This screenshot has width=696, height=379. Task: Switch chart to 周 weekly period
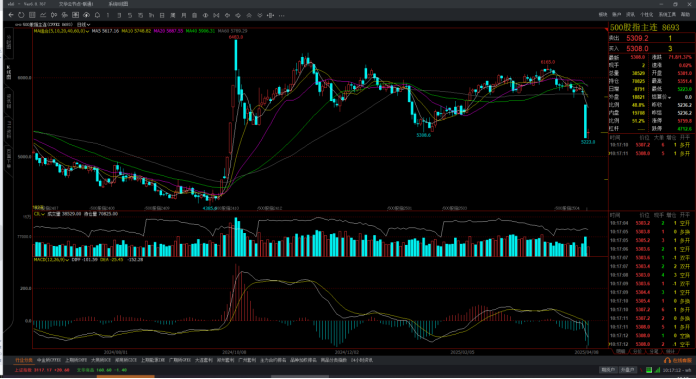click(x=173, y=15)
